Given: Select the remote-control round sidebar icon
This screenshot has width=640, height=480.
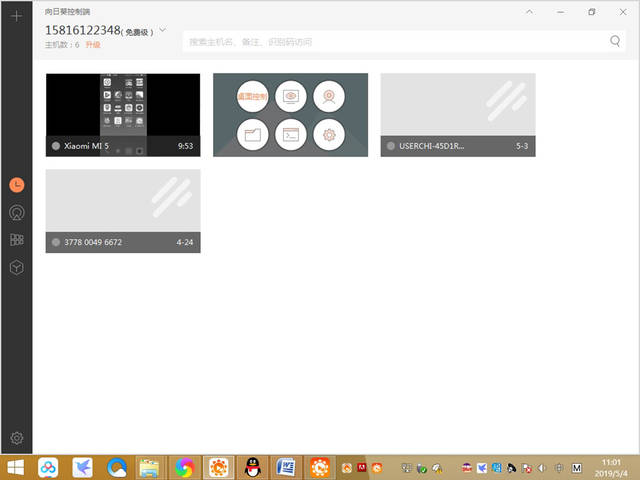Looking at the screenshot, I should click(17, 213).
